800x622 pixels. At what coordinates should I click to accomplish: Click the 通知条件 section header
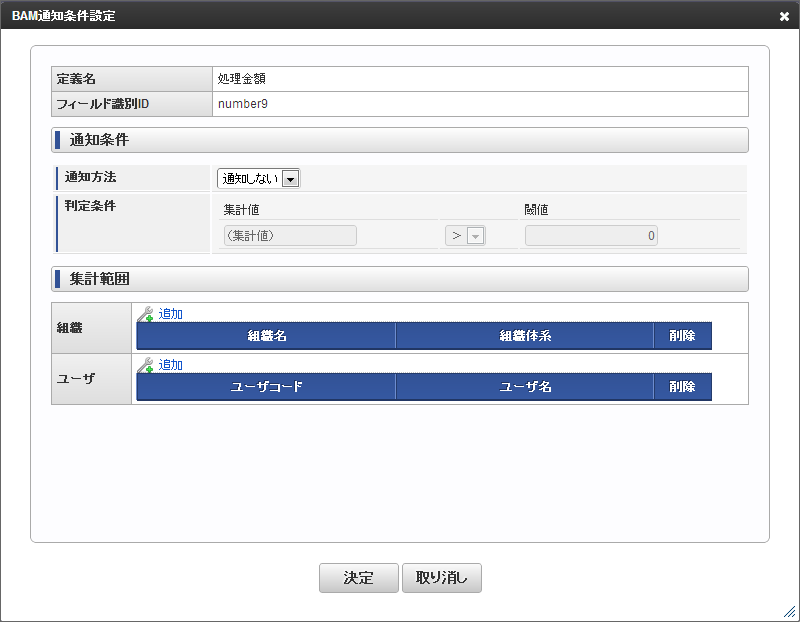[400, 140]
